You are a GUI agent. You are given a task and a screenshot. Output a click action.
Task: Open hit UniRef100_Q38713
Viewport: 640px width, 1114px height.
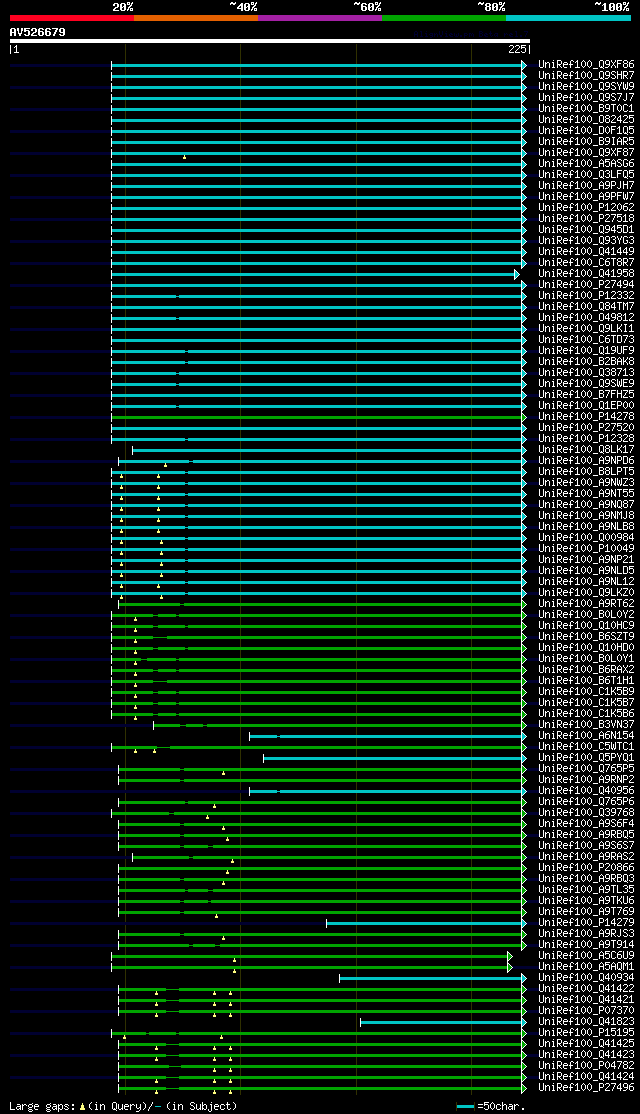coord(586,373)
